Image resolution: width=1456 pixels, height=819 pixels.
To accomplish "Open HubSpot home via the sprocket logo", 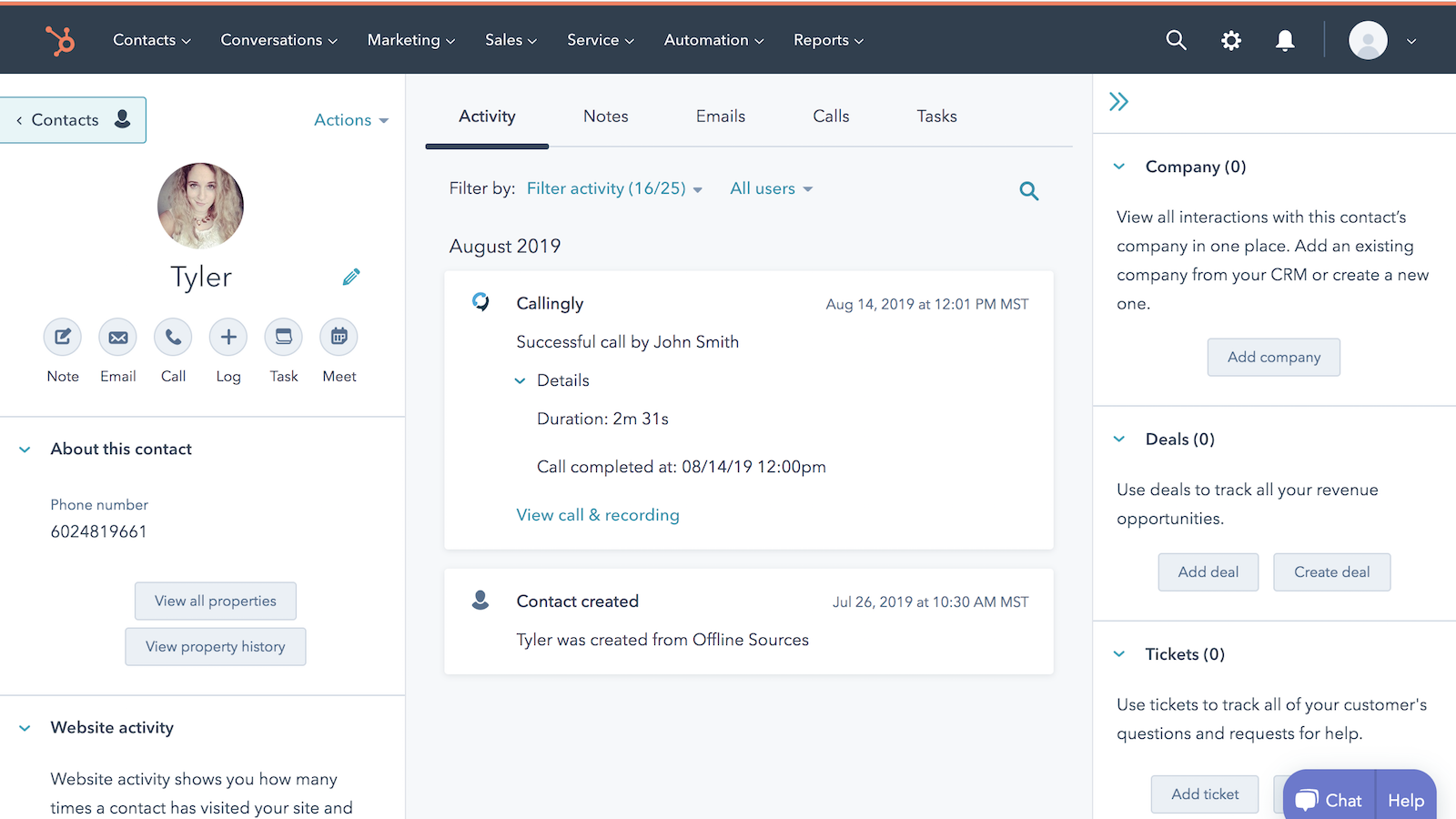I will click(x=57, y=39).
